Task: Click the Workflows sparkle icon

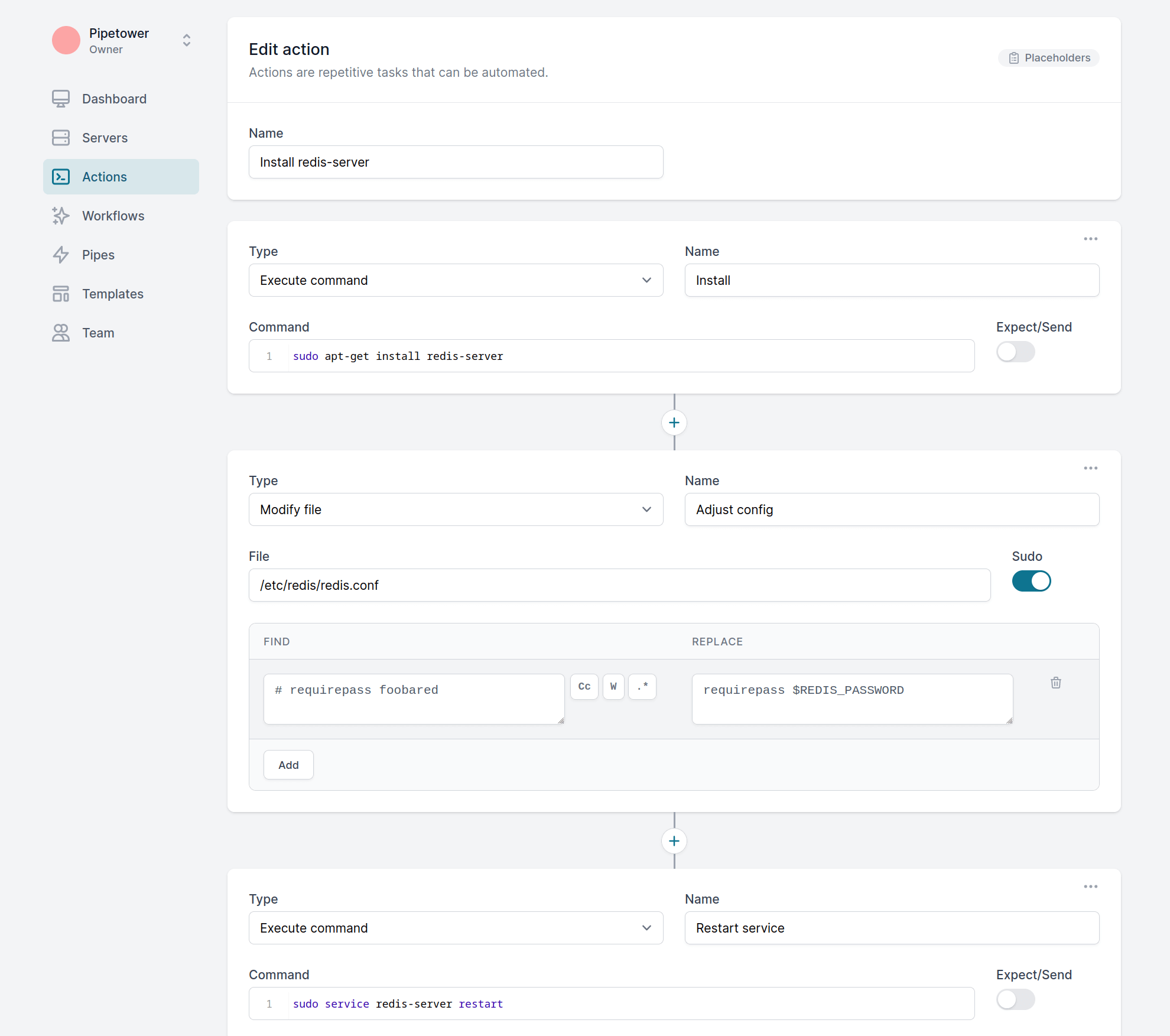Action: pos(61,216)
